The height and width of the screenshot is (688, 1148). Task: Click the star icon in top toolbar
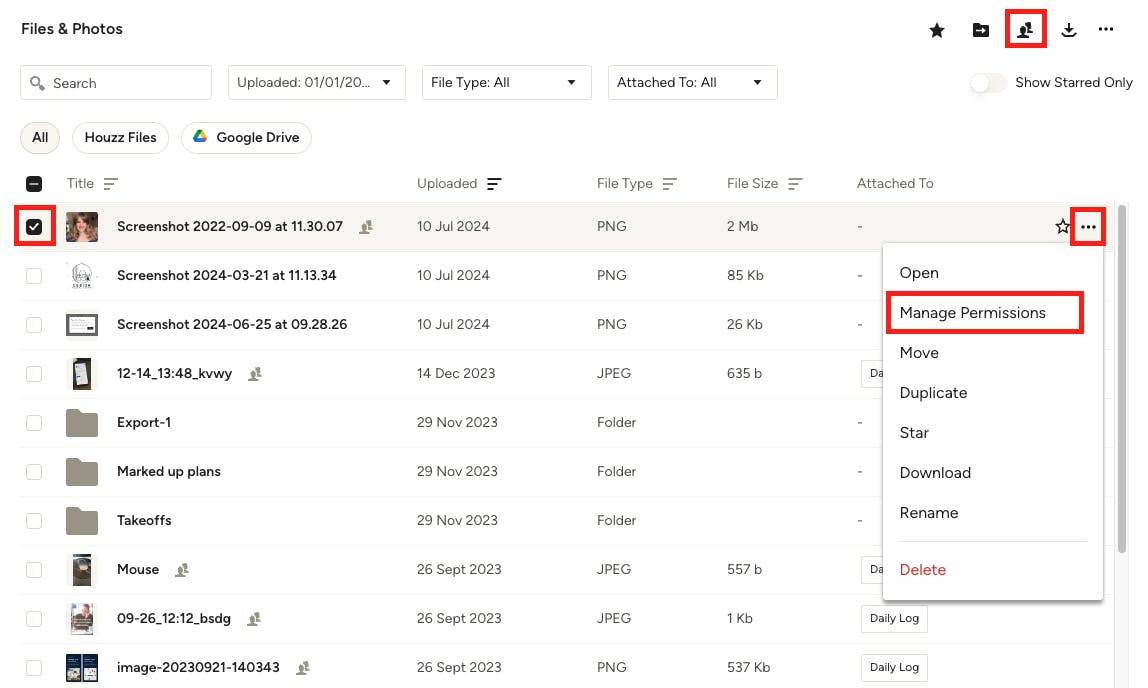(937, 30)
